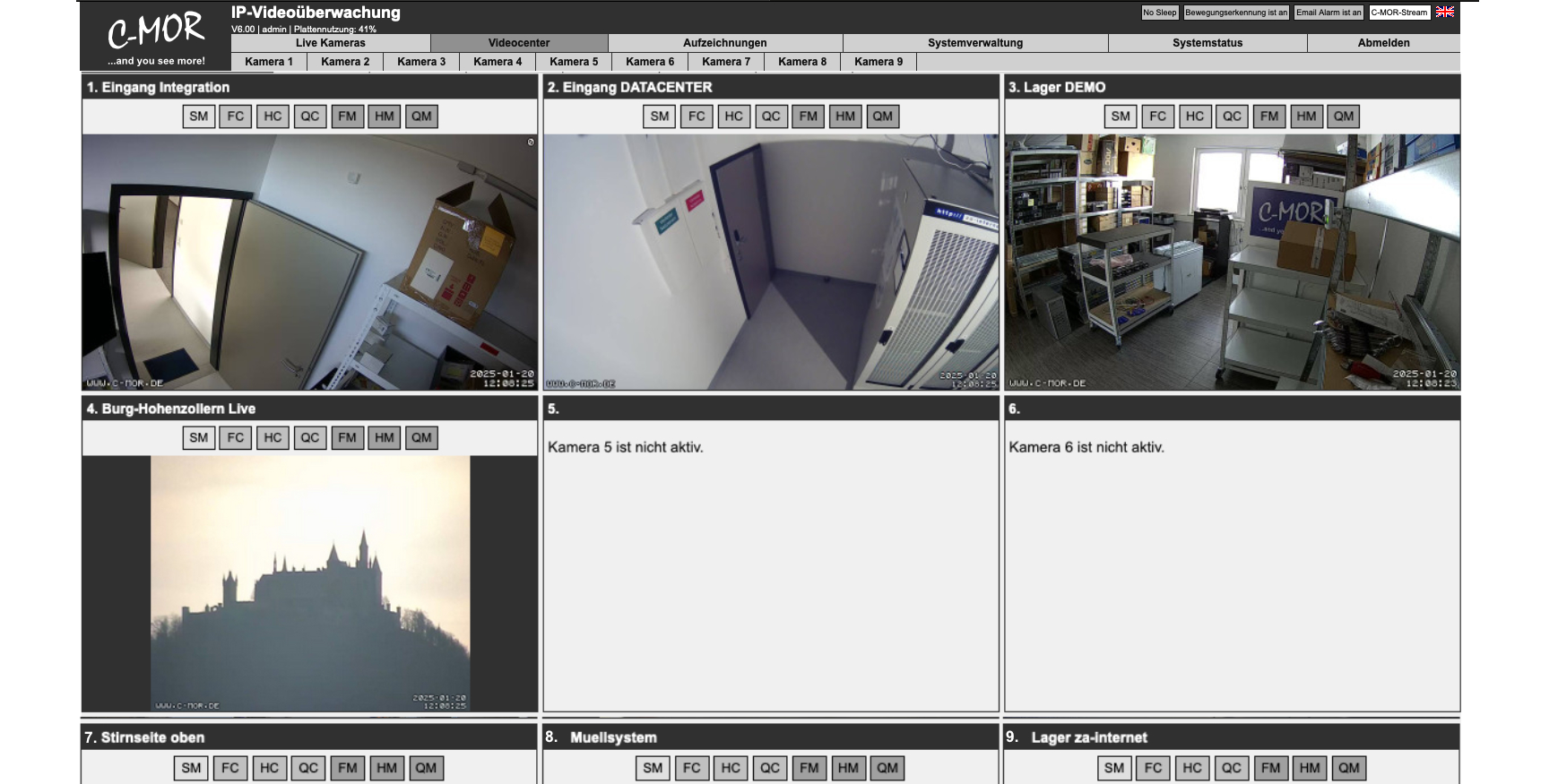Click QM under Eingang Integration
1558x784 pixels.
pos(421,116)
